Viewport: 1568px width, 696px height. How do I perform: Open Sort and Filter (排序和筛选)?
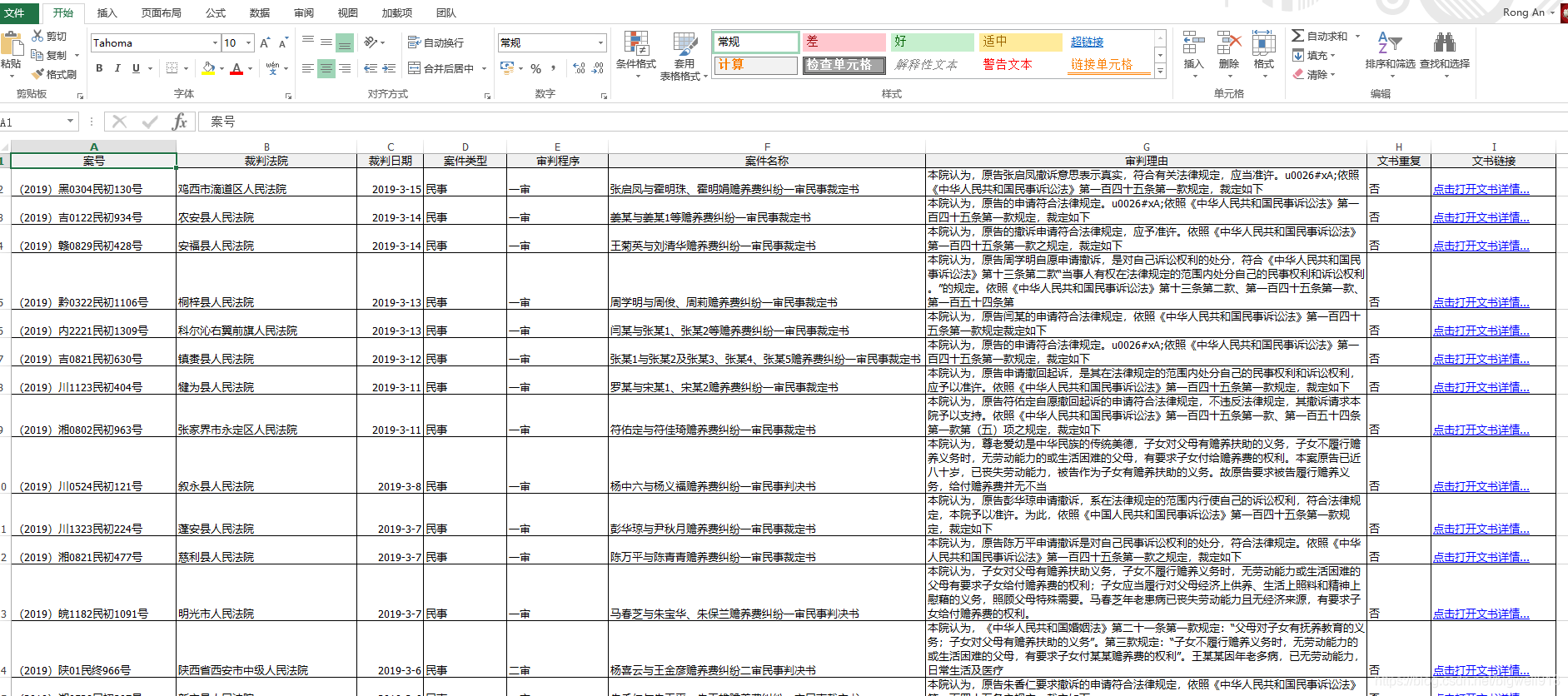[1390, 55]
